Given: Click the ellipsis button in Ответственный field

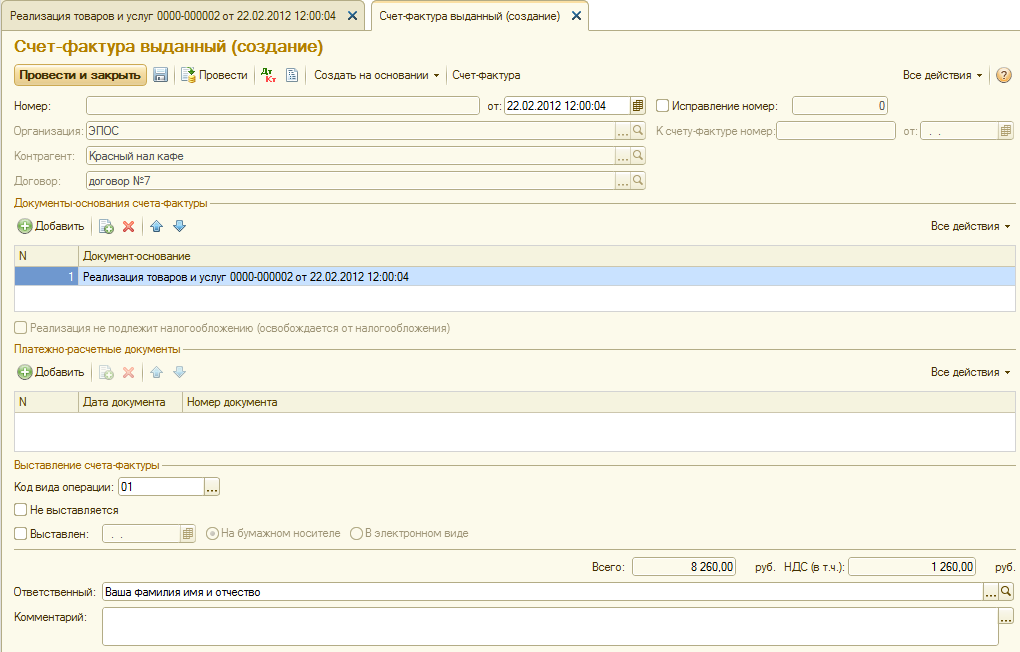Looking at the screenshot, I should coord(991,591).
